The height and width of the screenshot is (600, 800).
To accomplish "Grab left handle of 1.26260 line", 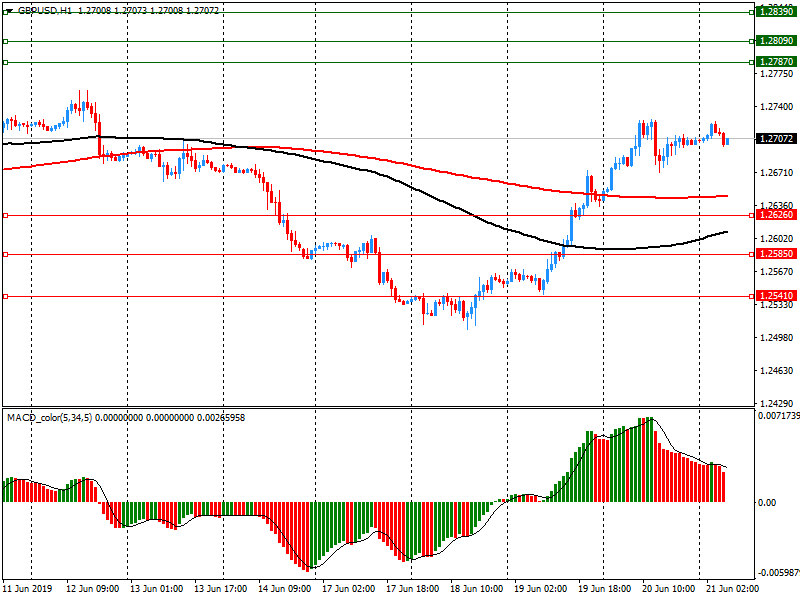I will 6,216.
